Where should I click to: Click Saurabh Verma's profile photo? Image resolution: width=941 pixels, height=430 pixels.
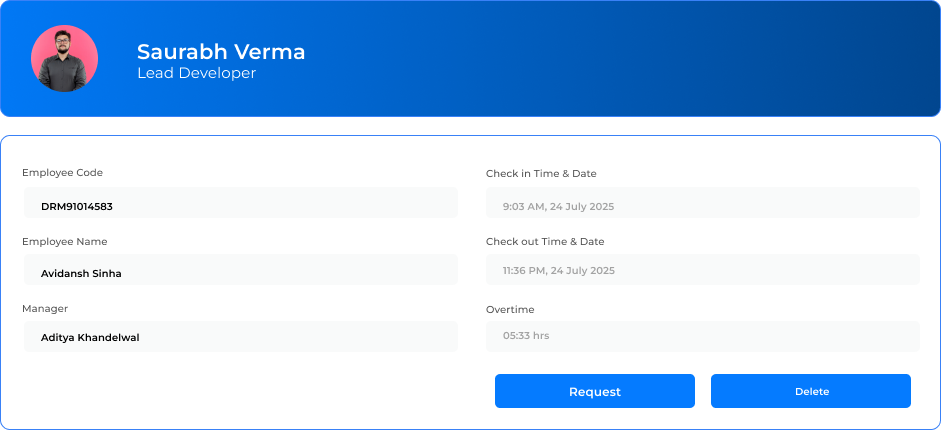point(65,59)
